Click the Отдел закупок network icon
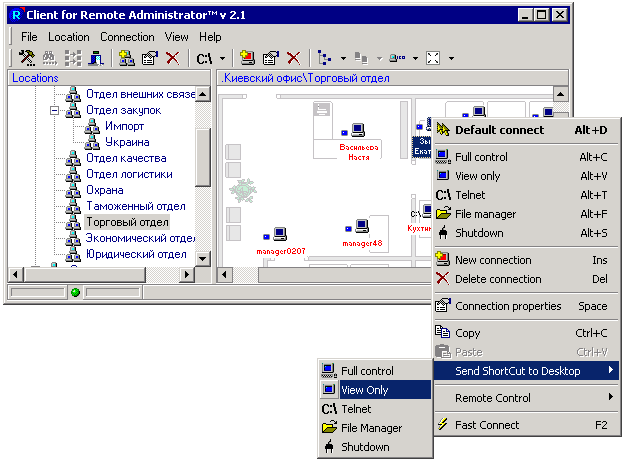623x460 pixels. (x=73, y=110)
